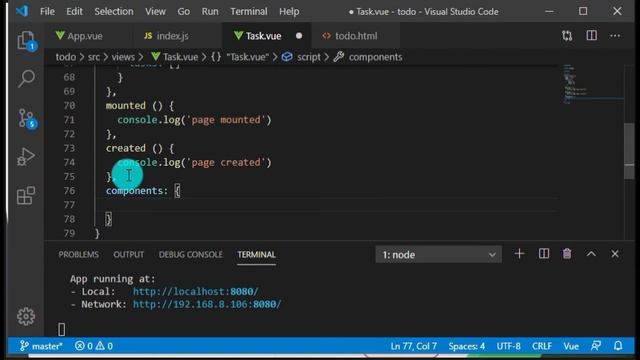
Task: Show the OUTPUT panel tab
Action: [129, 255]
